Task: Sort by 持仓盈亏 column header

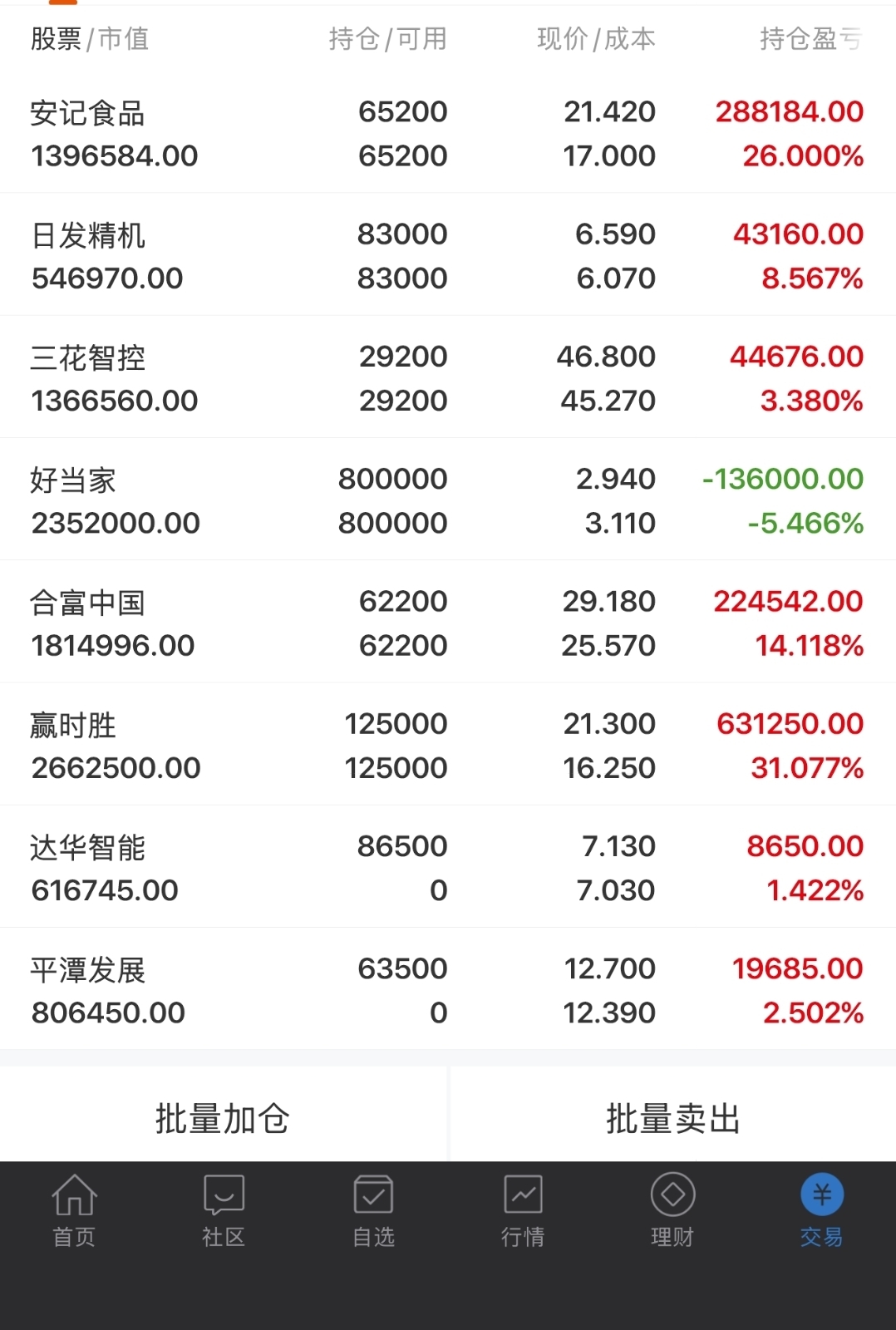Action: click(811, 38)
